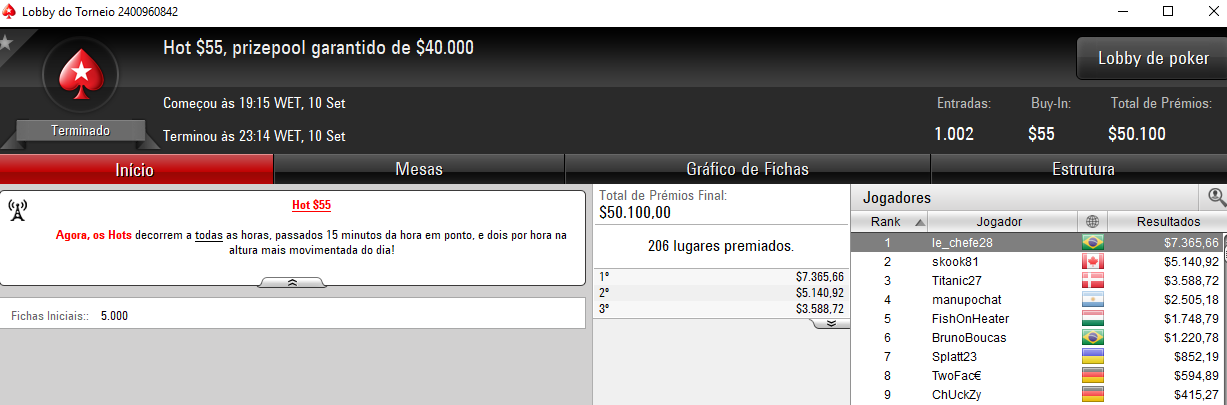Sort by Jogador column header
1227x405 pixels.
1002,222
